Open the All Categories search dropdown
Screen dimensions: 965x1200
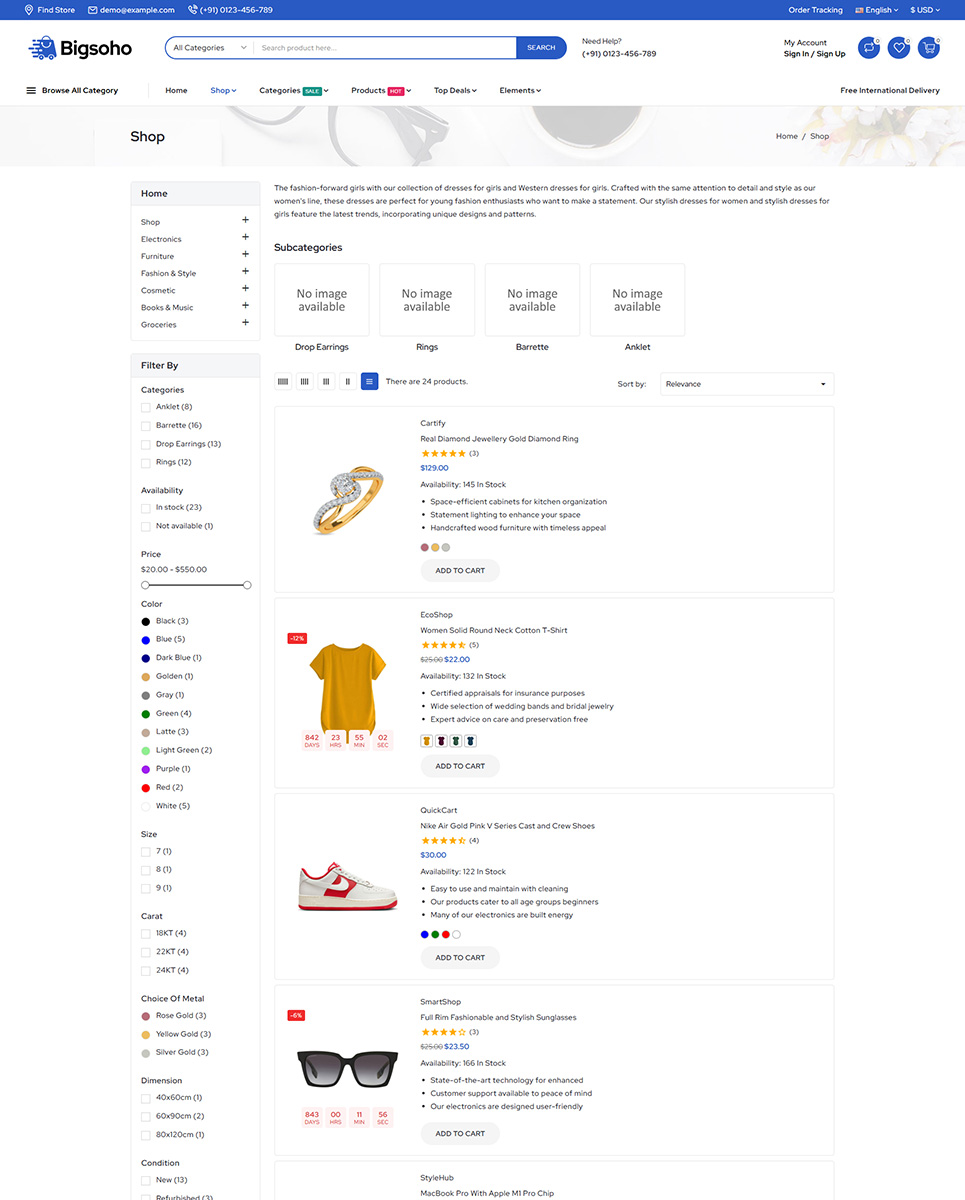[209, 47]
